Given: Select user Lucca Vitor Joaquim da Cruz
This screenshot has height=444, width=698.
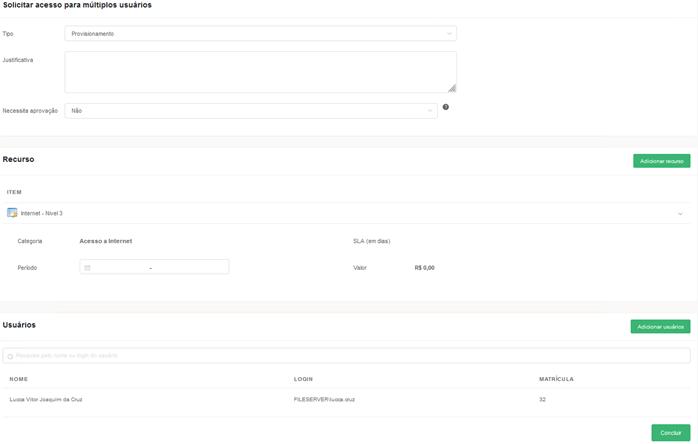Looking at the screenshot, I should tap(46, 399).
